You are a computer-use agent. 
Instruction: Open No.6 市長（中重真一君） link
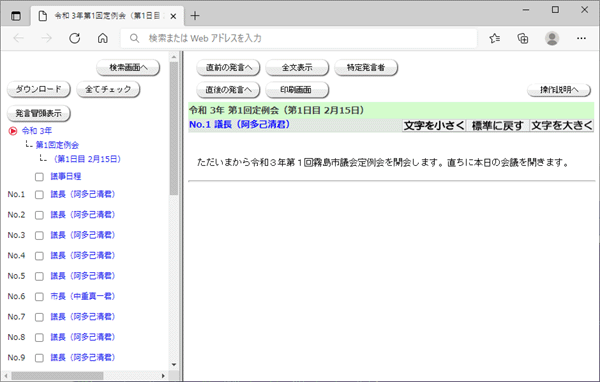(x=83, y=296)
